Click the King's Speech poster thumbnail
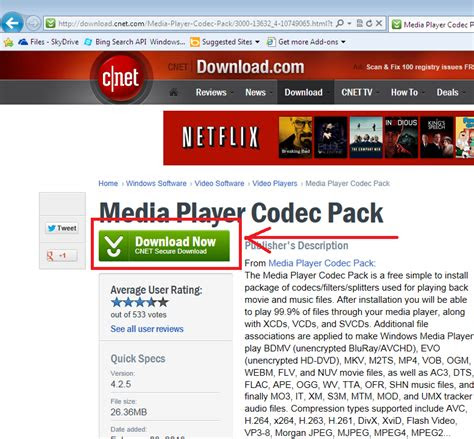This screenshot has width=474, height=439. [x=437, y=137]
